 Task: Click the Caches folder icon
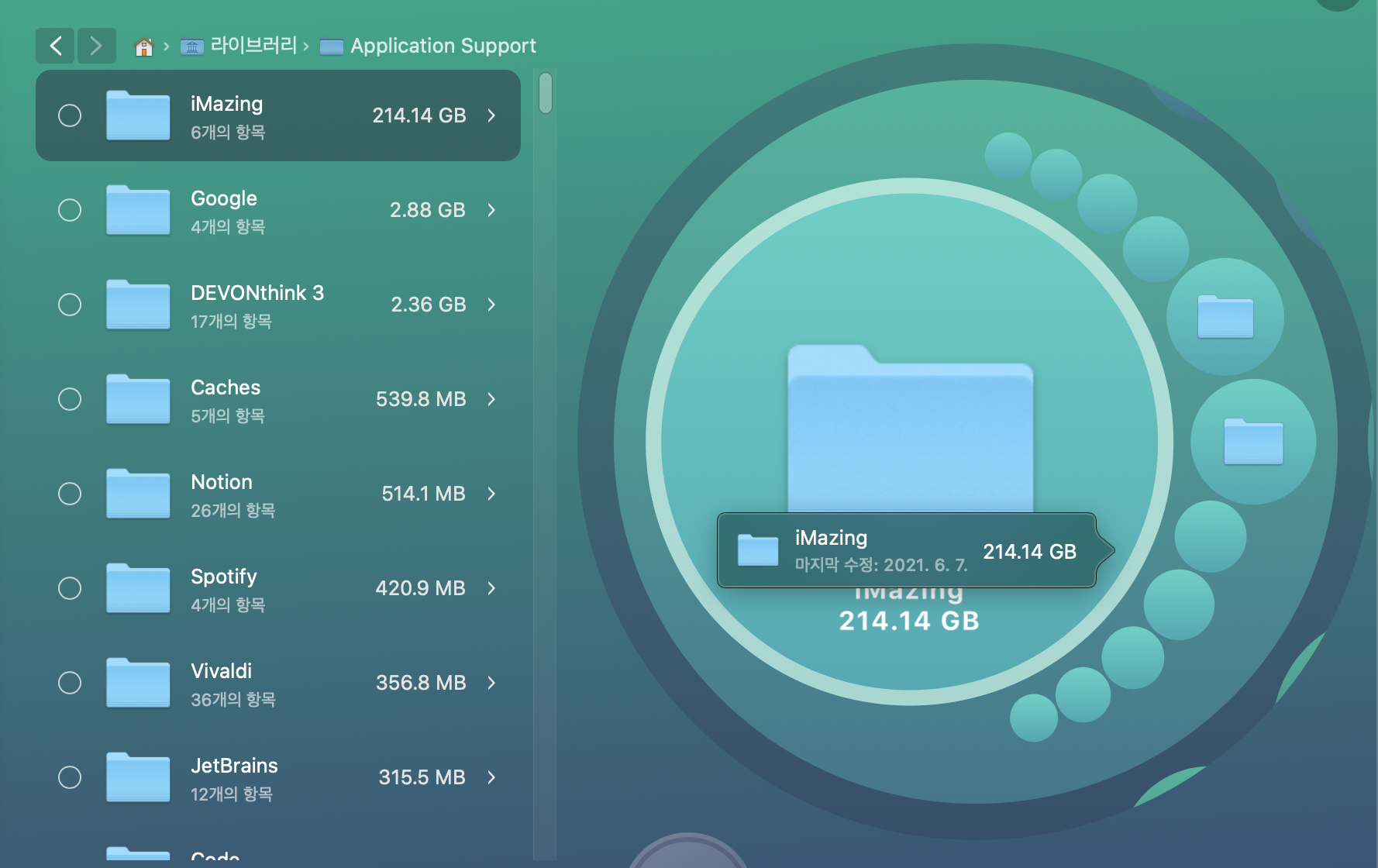tap(138, 399)
